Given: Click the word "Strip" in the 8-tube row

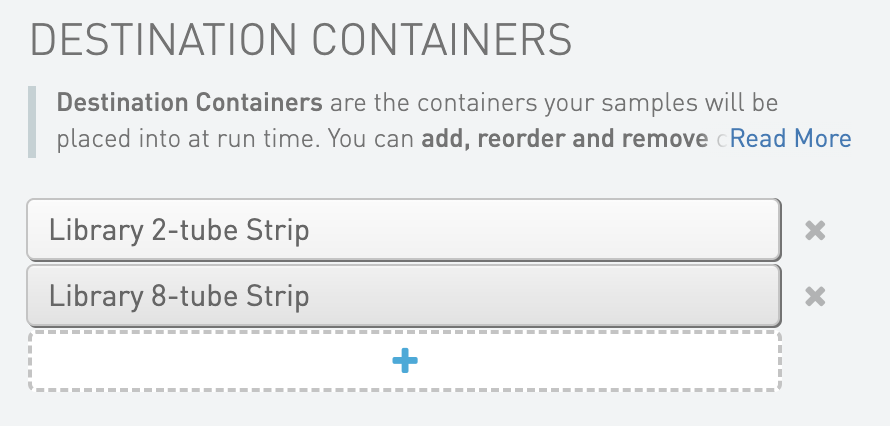Looking at the screenshot, I should click(x=276, y=296).
